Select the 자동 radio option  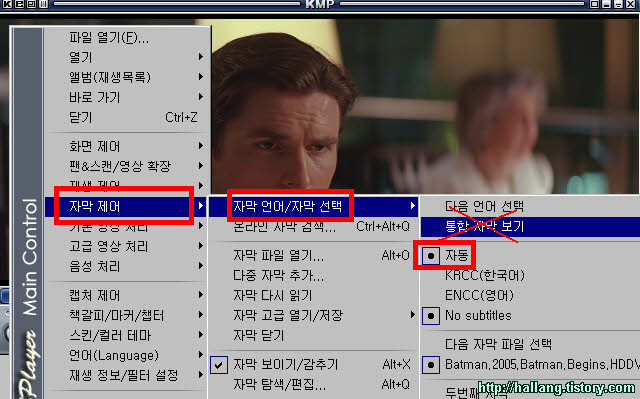(444, 256)
